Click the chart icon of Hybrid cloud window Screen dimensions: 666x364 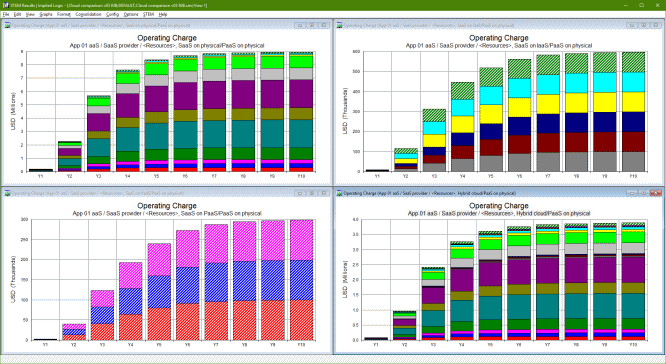pos(339,193)
